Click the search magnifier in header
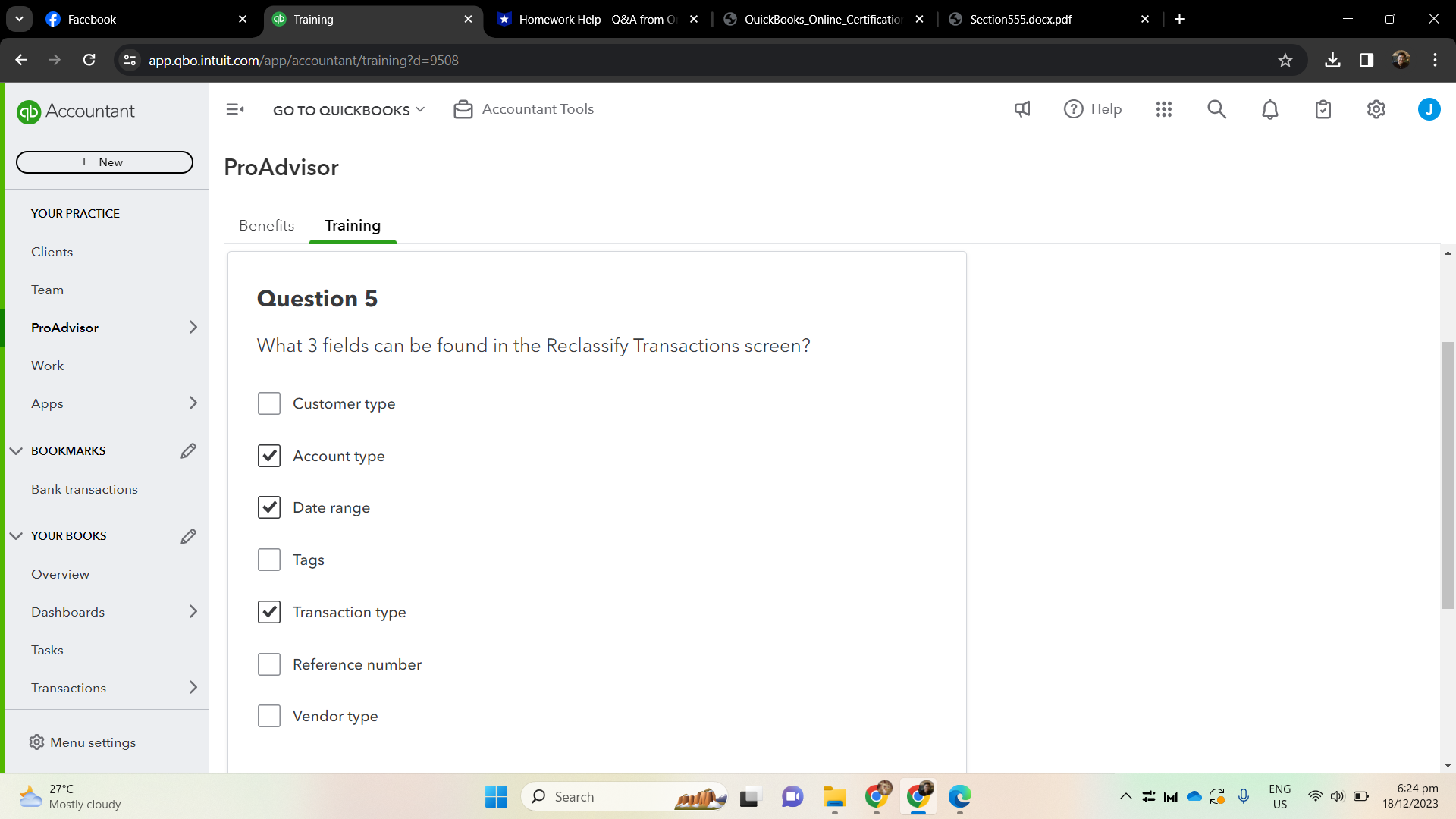The image size is (1456, 819). point(1216,109)
